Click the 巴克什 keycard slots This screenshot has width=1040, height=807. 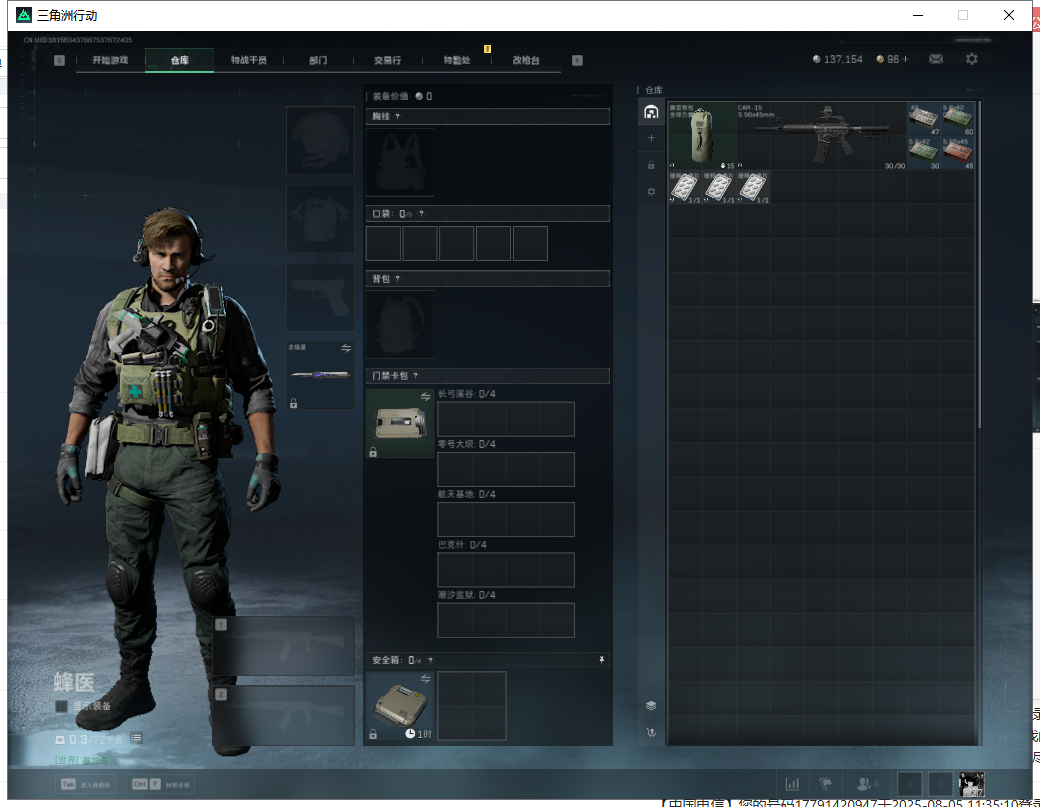pyautogui.click(x=506, y=570)
